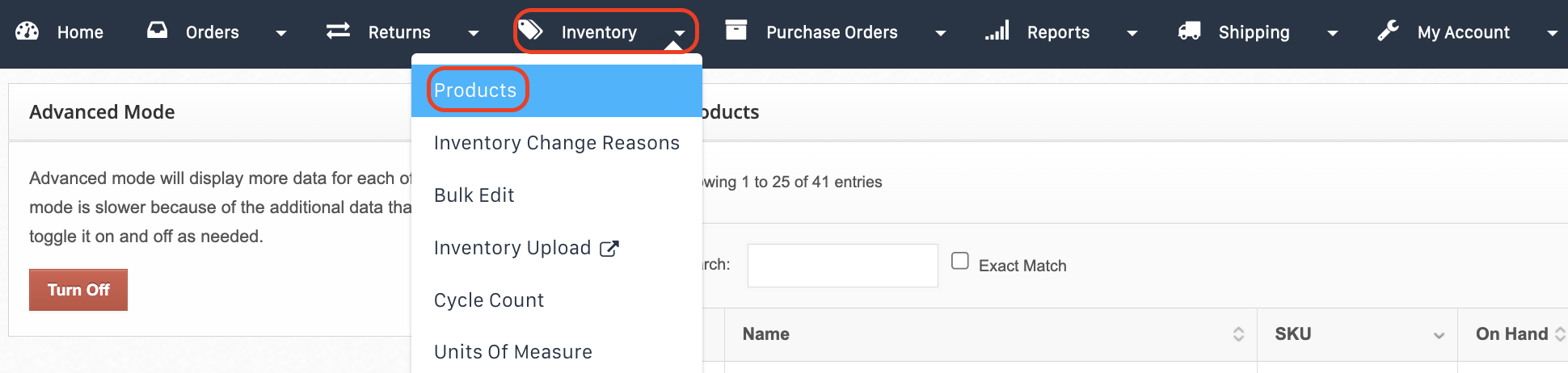
Task: Click the Purchase Orders archive box icon
Action: (736, 31)
